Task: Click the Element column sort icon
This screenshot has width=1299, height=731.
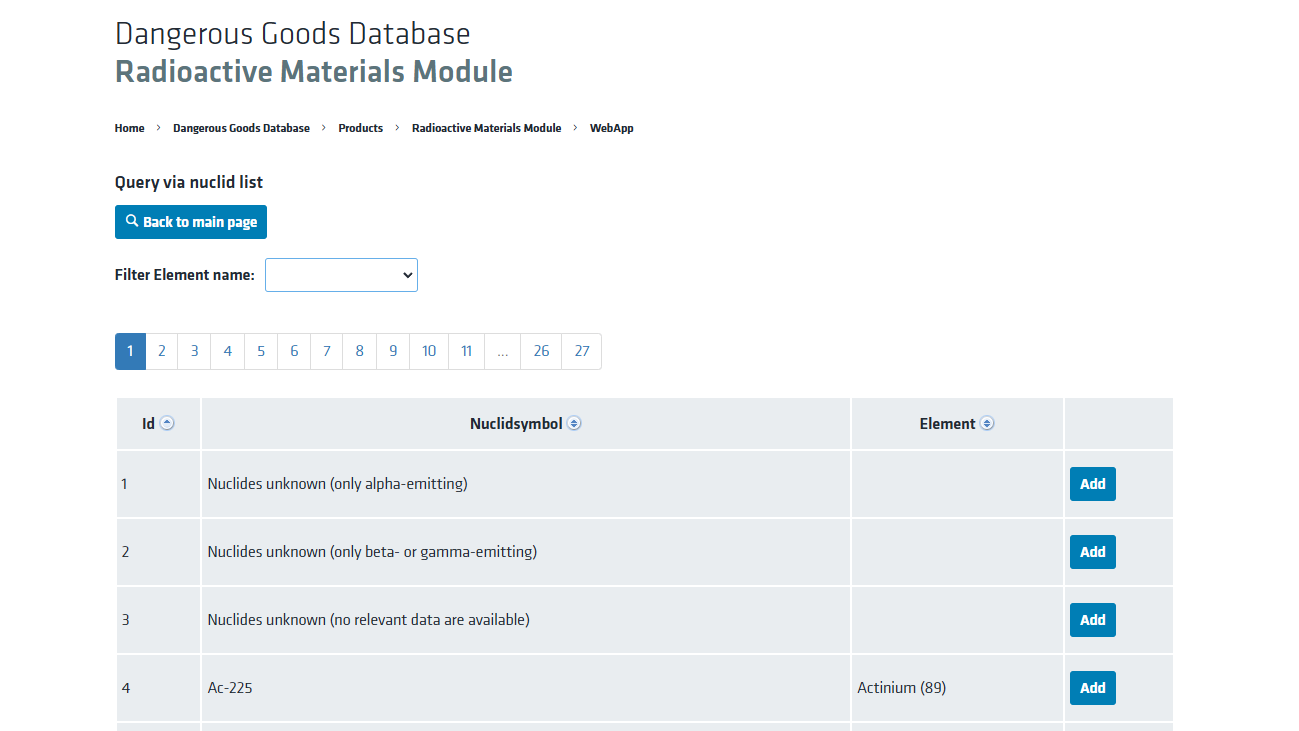Action: [987, 424]
